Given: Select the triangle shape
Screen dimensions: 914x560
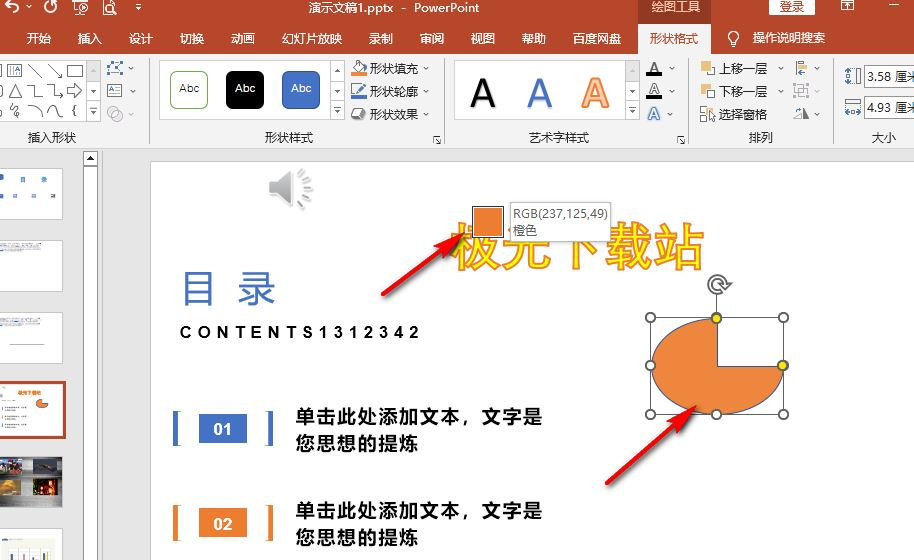Looking at the screenshot, I should click(15, 91).
